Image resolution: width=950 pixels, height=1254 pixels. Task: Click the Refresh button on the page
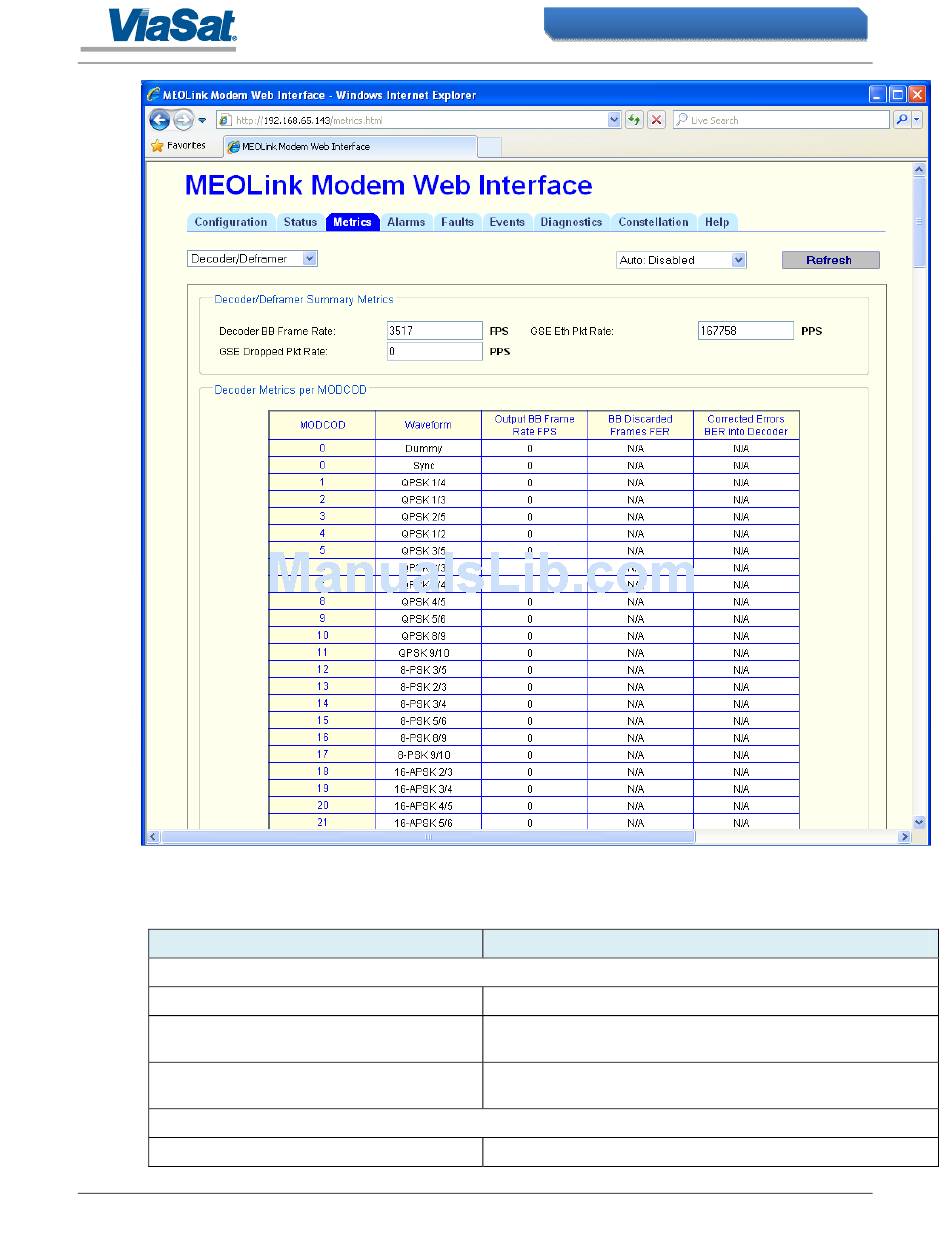pos(830,260)
